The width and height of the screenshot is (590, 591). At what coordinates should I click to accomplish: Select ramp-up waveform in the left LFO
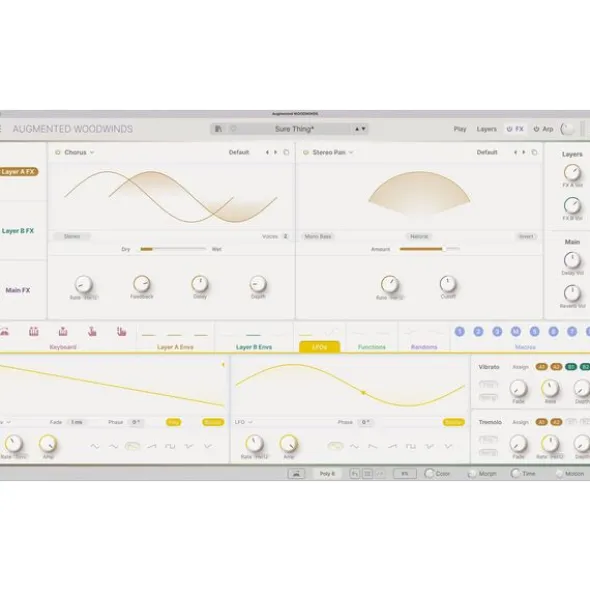[x=152, y=446]
